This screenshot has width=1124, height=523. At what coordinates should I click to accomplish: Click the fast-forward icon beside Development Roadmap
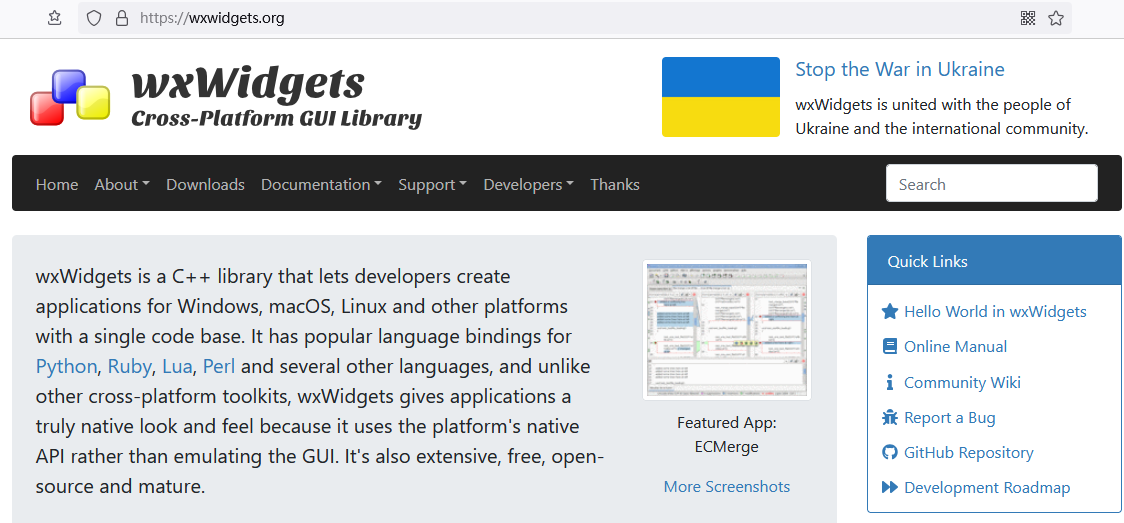tap(890, 487)
